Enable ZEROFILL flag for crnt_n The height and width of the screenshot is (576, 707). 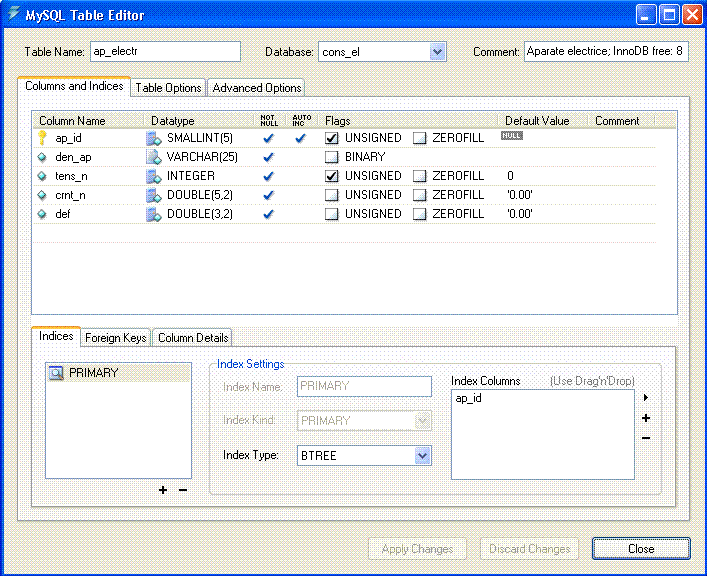(x=420, y=195)
